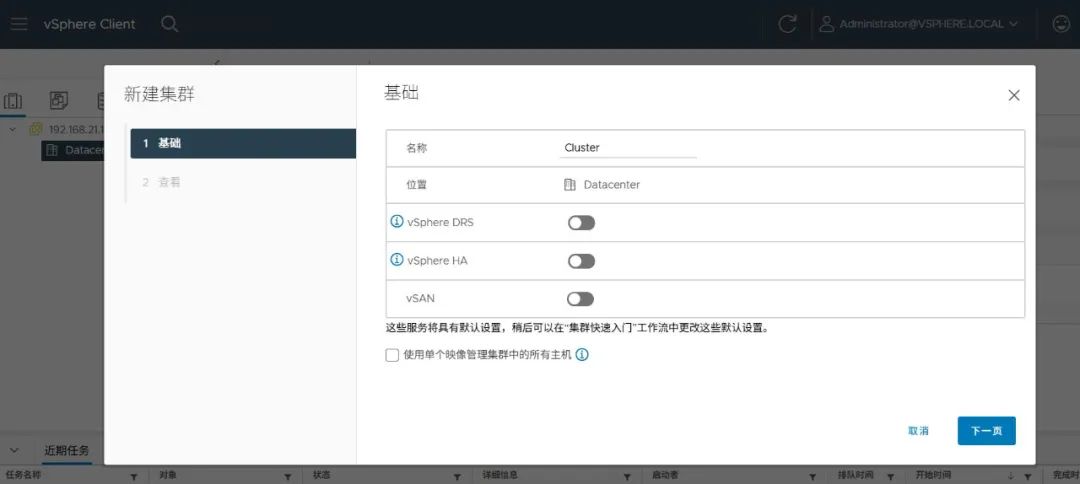
Task: Open the hamburger main menu
Action: click(19, 24)
